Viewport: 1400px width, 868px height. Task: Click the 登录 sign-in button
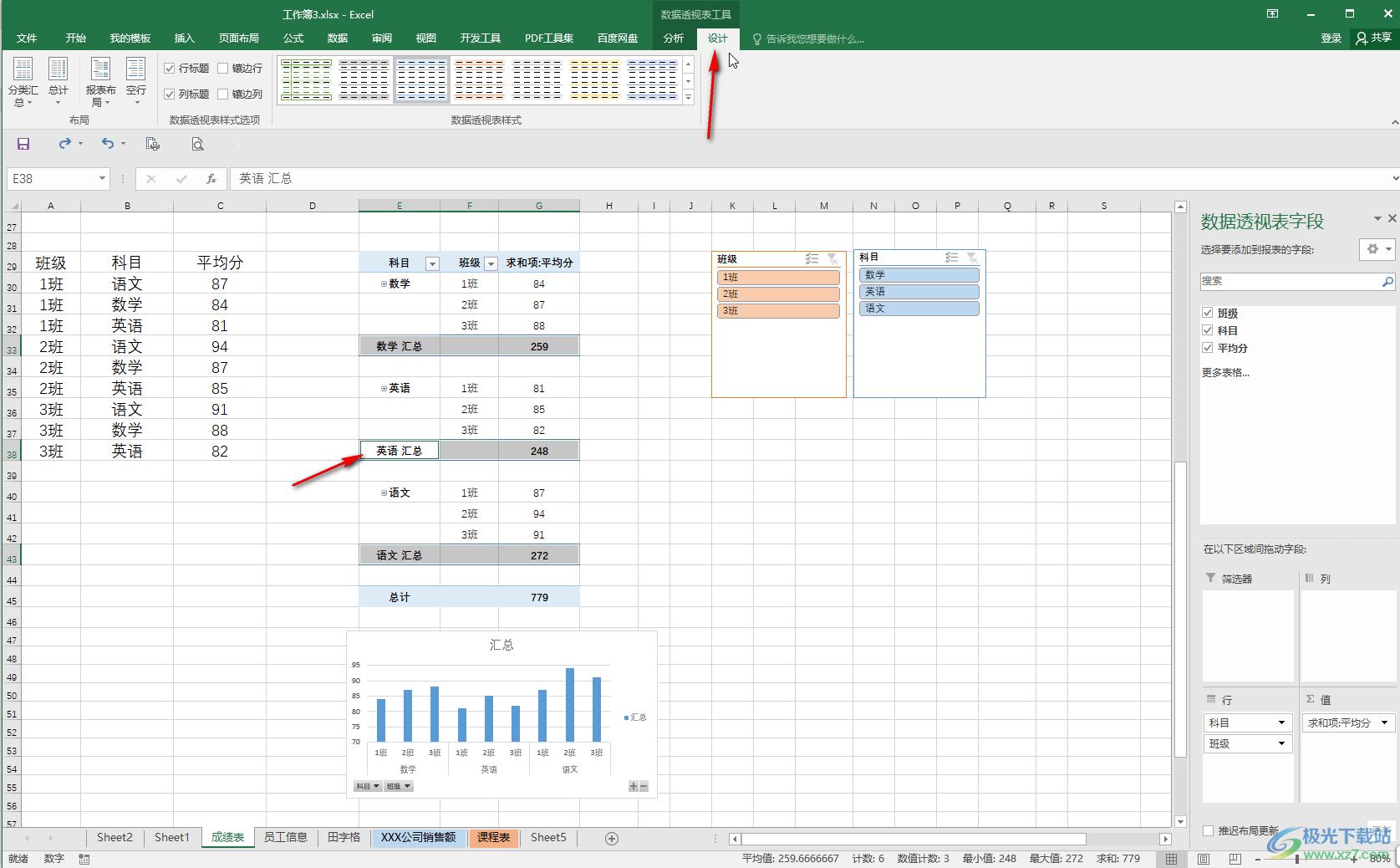pos(1331,38)
